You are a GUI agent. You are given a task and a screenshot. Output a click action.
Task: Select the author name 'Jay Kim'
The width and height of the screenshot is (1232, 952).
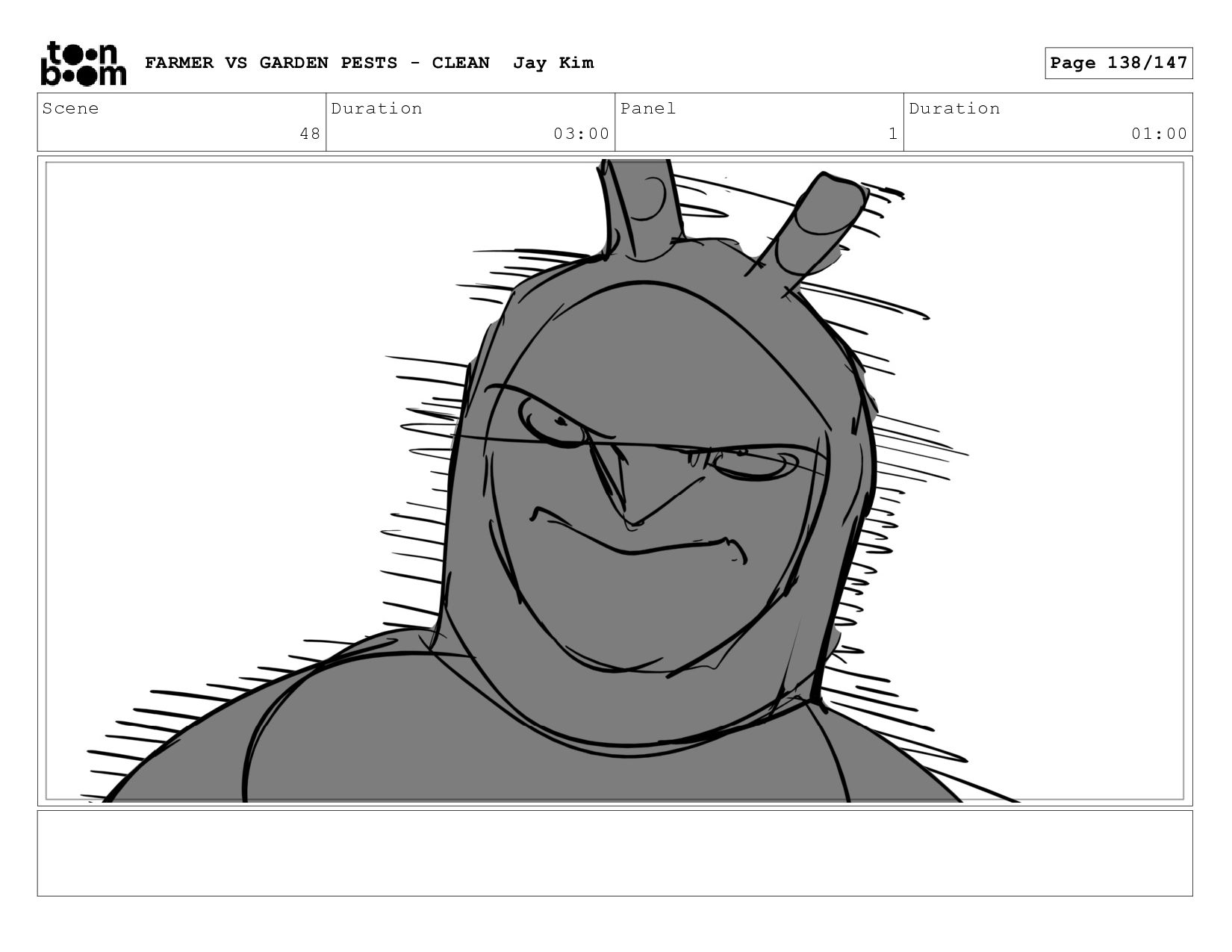point(553,63)
